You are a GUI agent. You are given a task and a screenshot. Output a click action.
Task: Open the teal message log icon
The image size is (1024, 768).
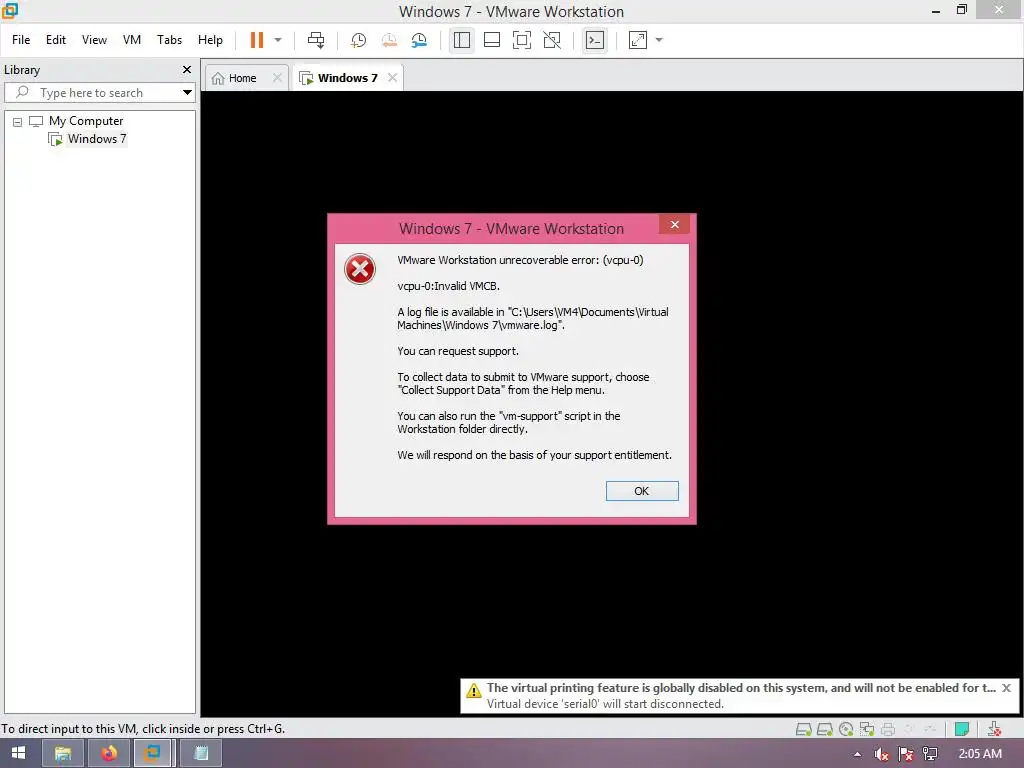(961, 729)
